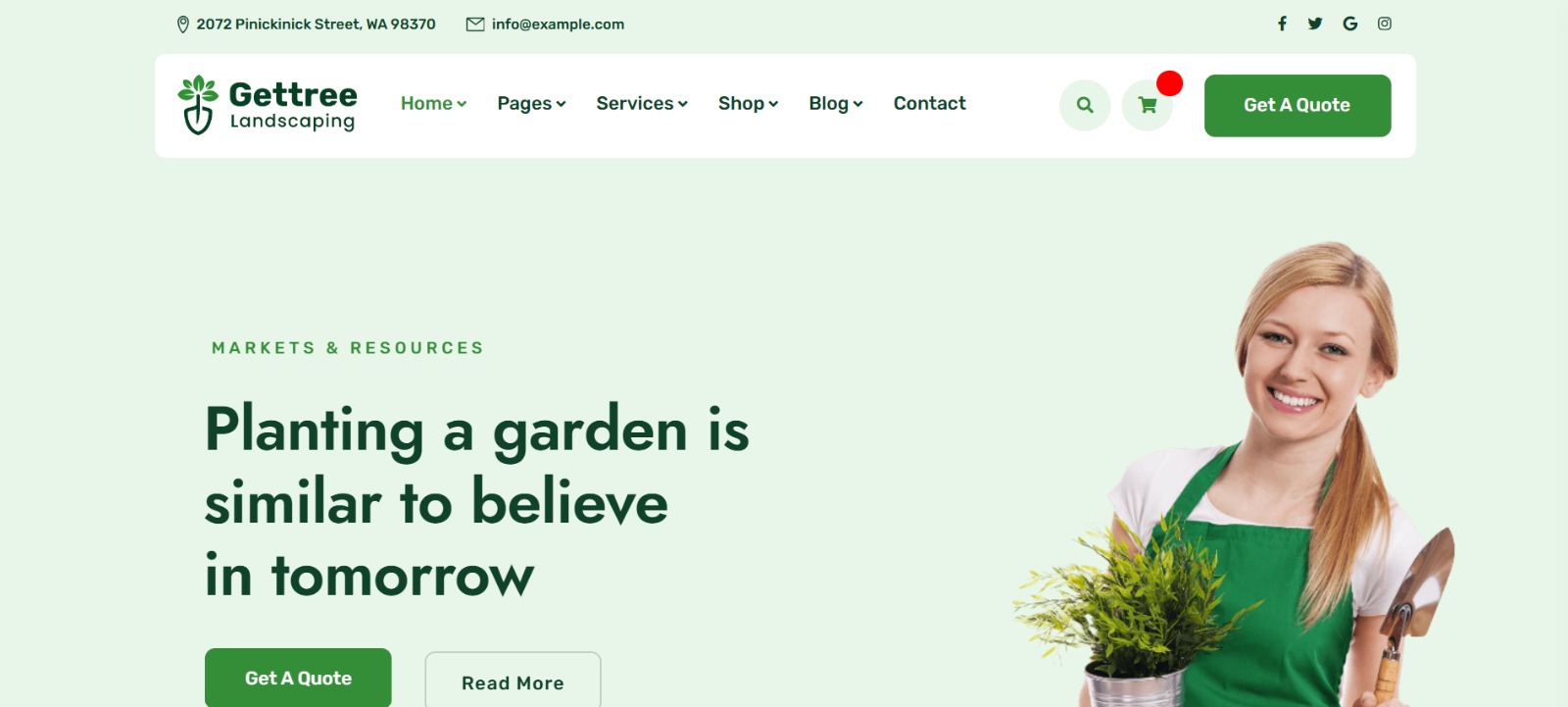1568x707 pixels.
Task: Click the location pin icon
Action: 182,25
